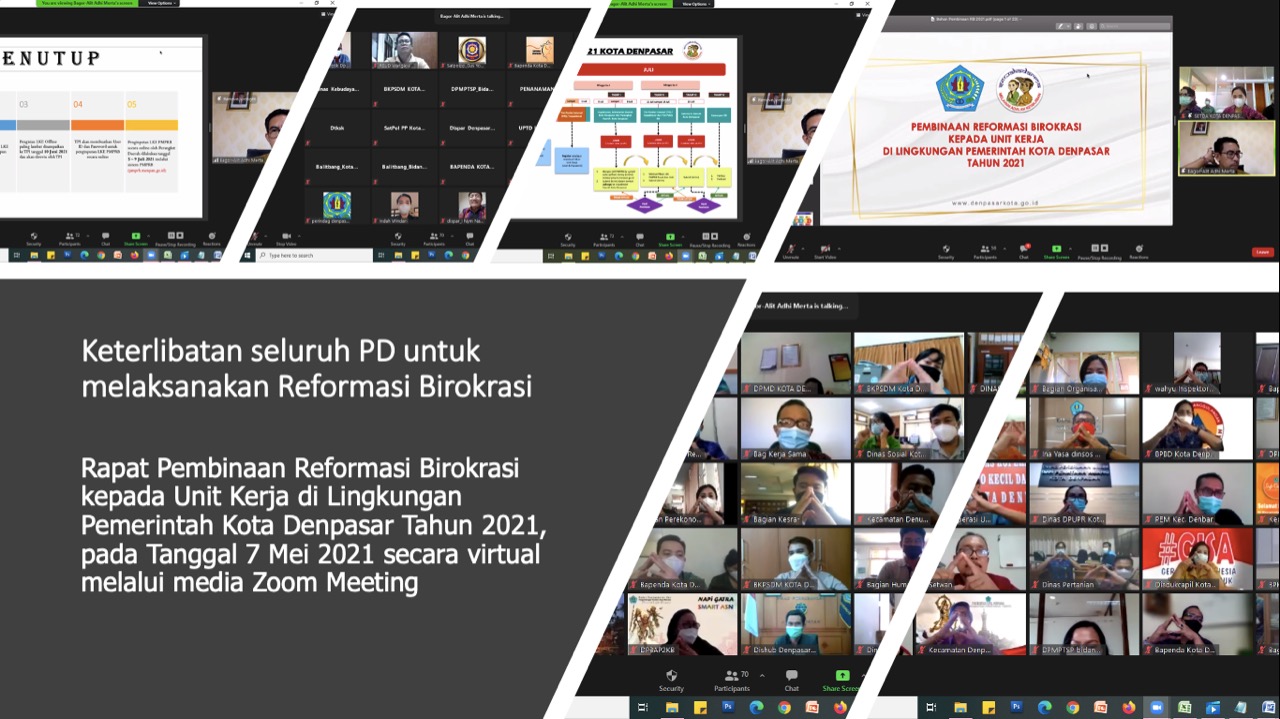
Task: Select the Bagian Kesra video tile
Action: 795,494
